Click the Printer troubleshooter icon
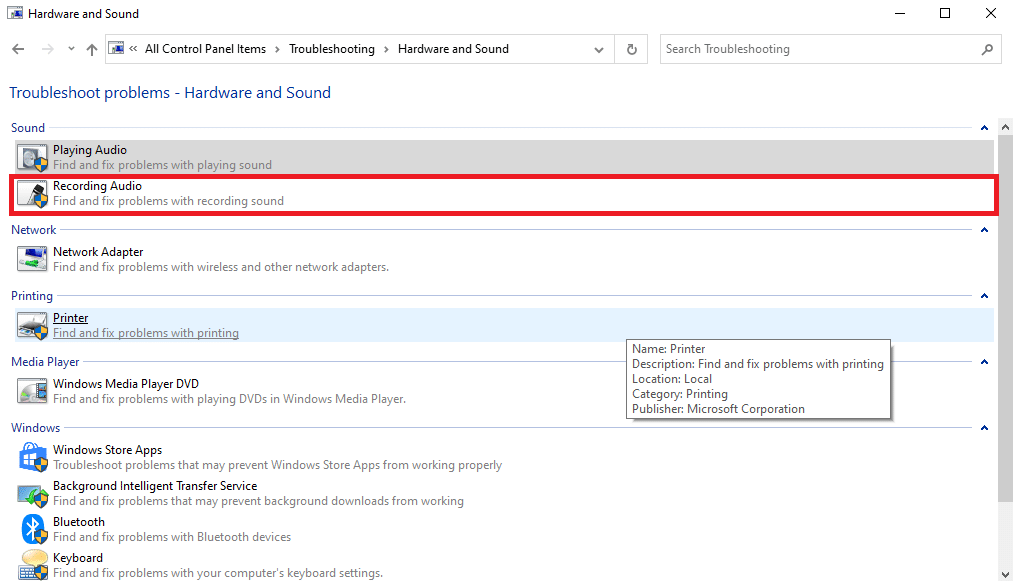The height and width of the screenshot is (581, 1013). pyautogui.click(x=33, y=325)
